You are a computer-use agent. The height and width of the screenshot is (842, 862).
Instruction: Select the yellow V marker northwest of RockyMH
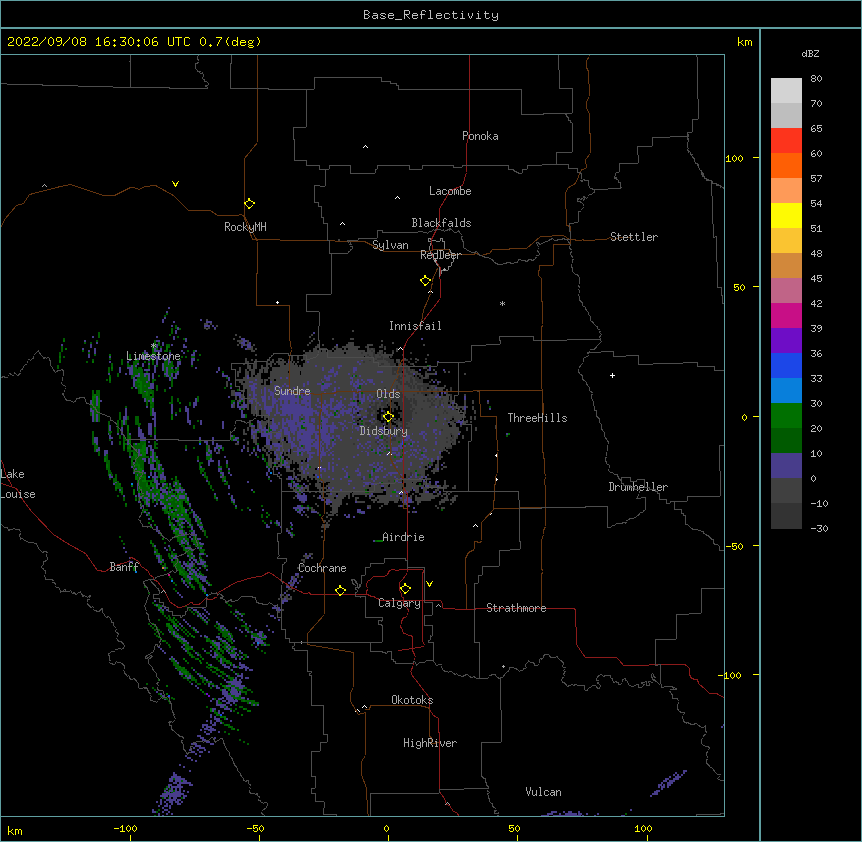click(175, 184)
